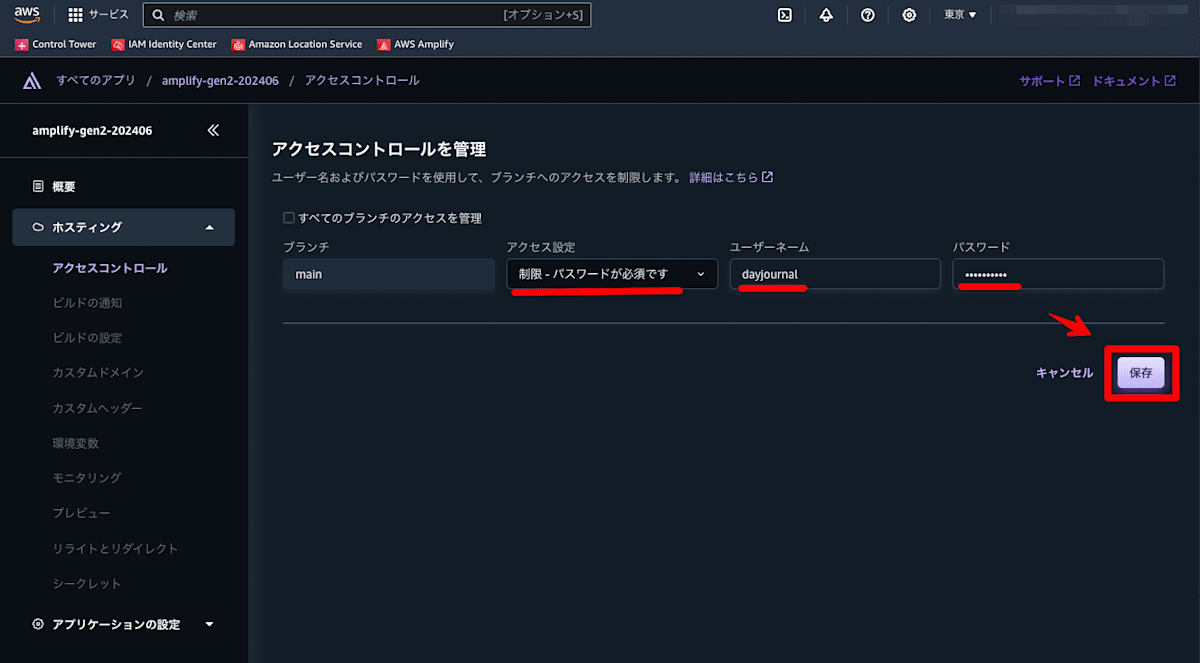Open IAM Identity Center bookmark
Image resolution: width=1200 pixels, height=663 pixels.
pyautogui.click(x=164, y=44)
